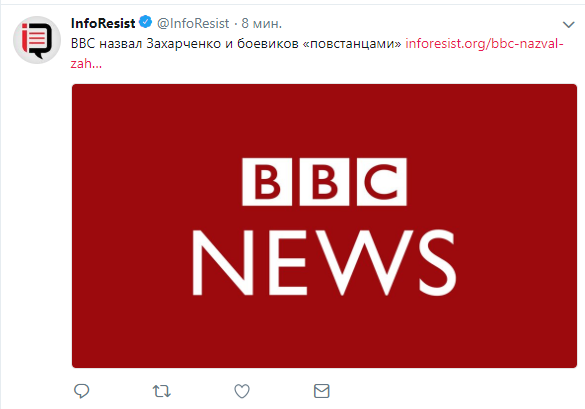Expand the tweet options chevron menu
The height and width of the screenshot is (409, 585).
[x=568, y=25]
